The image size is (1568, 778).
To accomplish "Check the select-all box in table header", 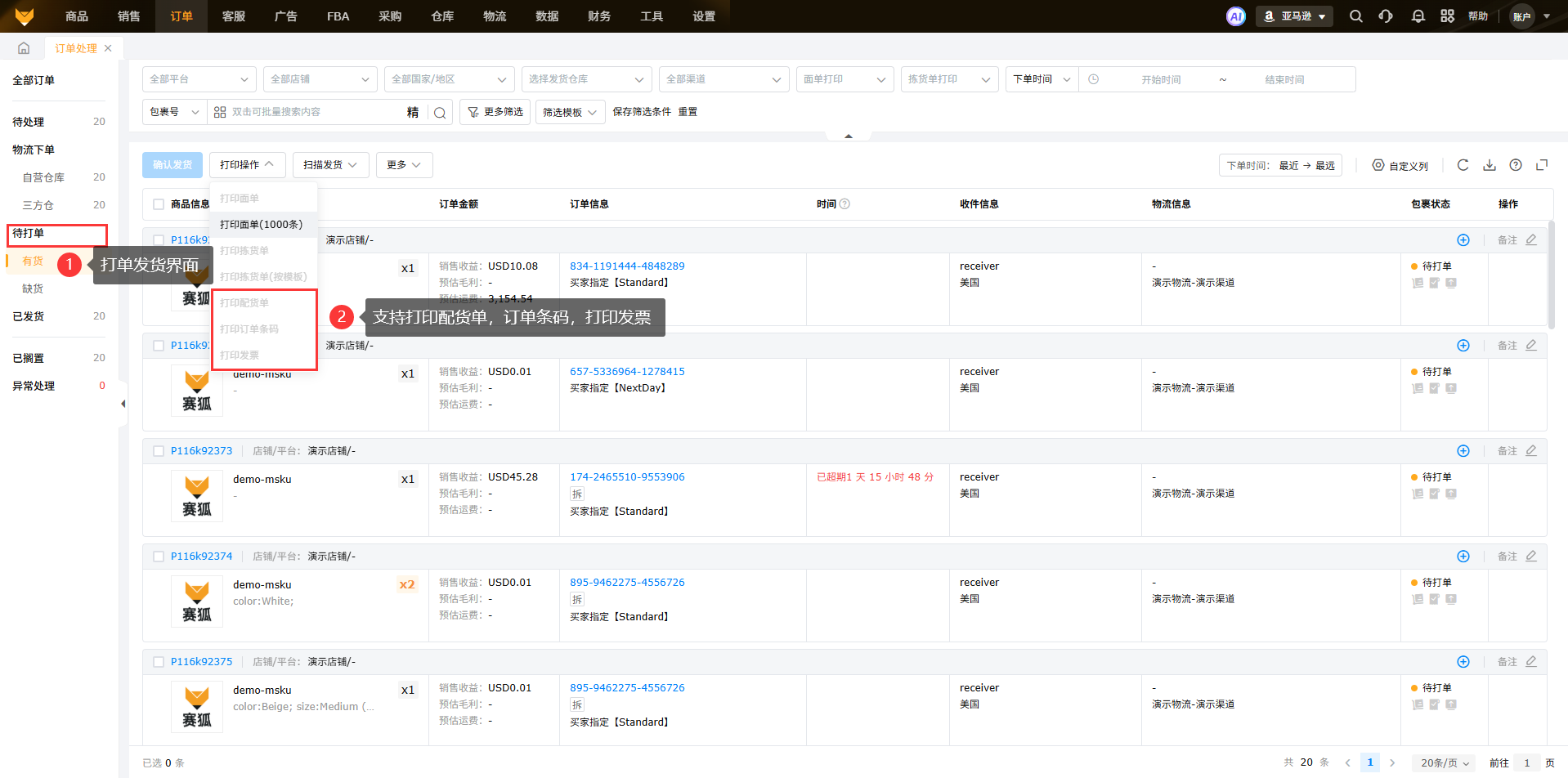I will tap(159, 204).
